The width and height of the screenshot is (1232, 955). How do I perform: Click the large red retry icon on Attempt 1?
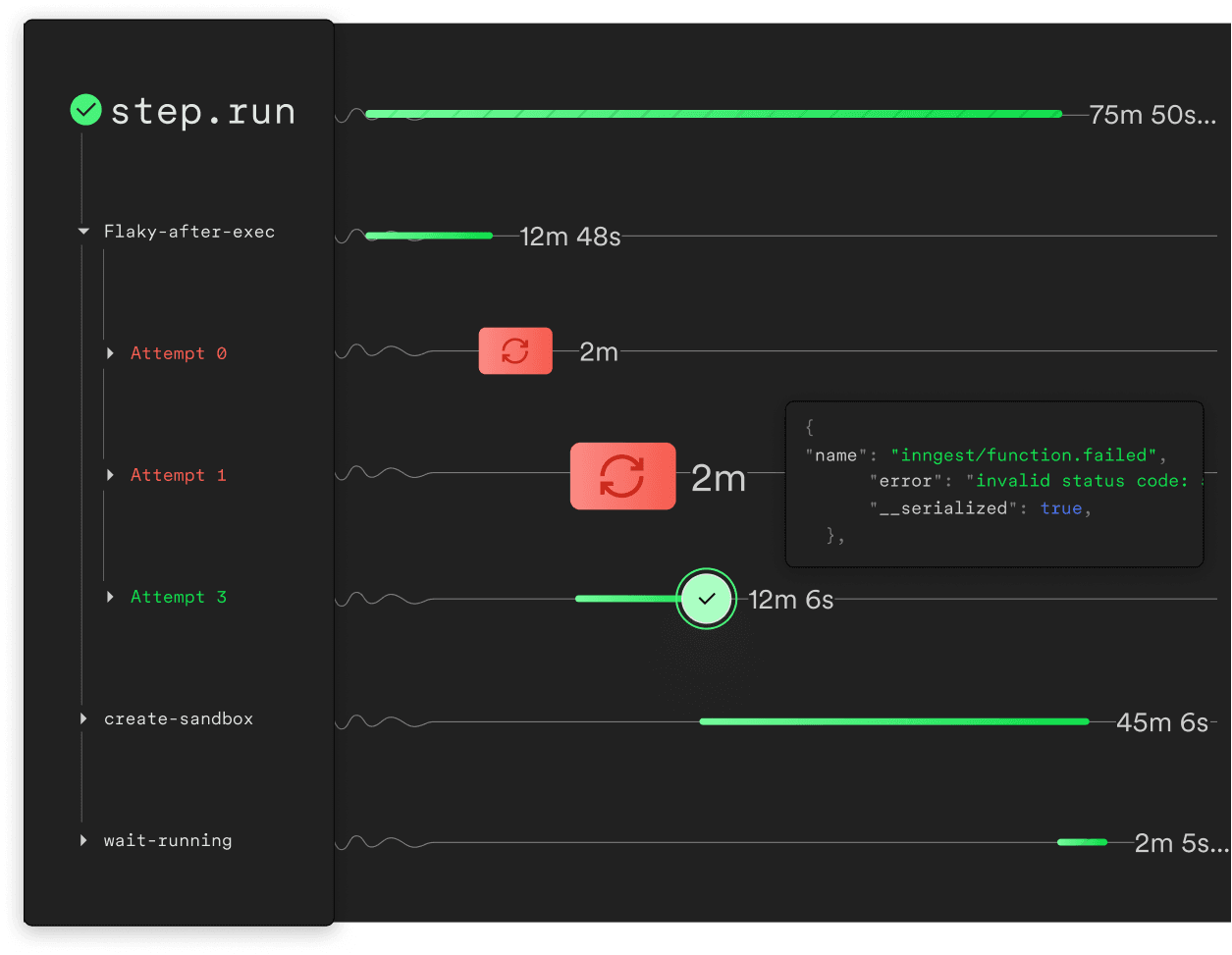(x=622, y=476)
